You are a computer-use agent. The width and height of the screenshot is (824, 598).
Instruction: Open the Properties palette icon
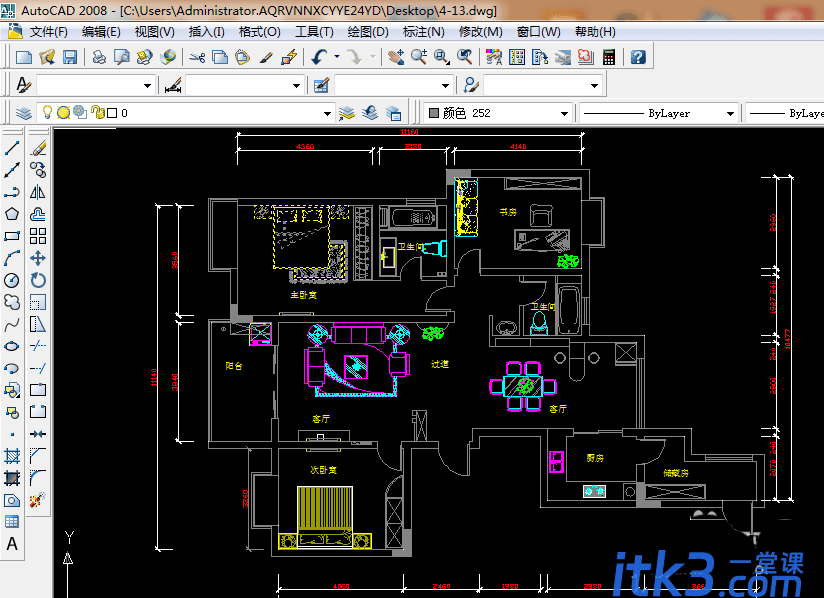pos(493,57)
